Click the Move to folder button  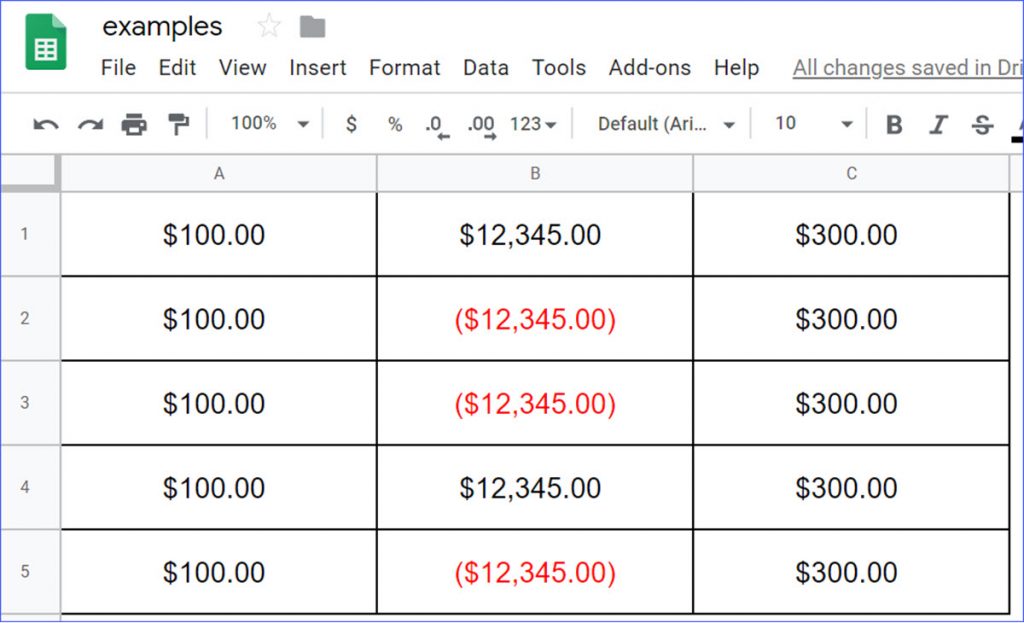click(311, 27)
